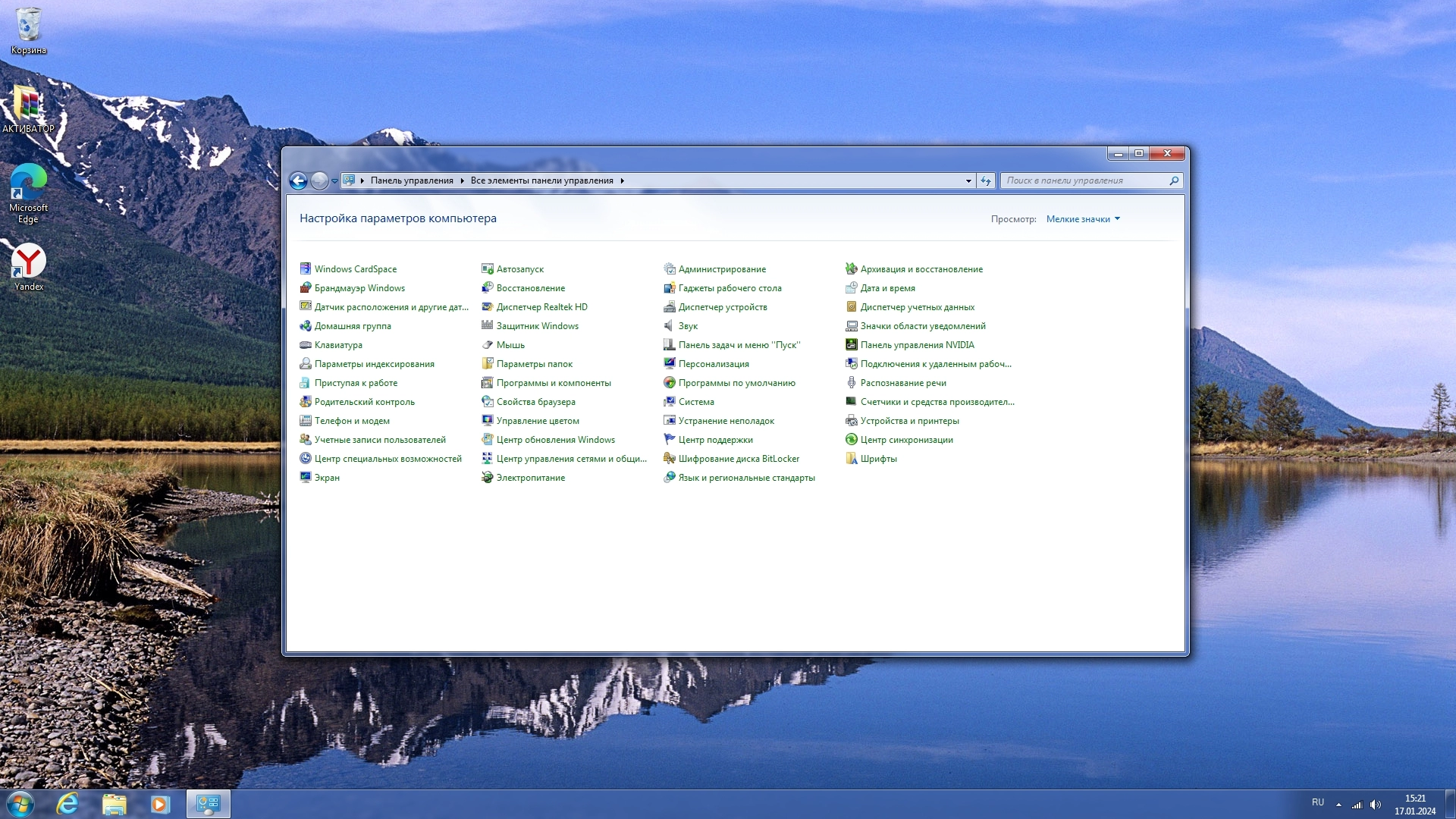
Task: Expand the arrow after Панель управления breadcrumb
Action: click(462, 180)
